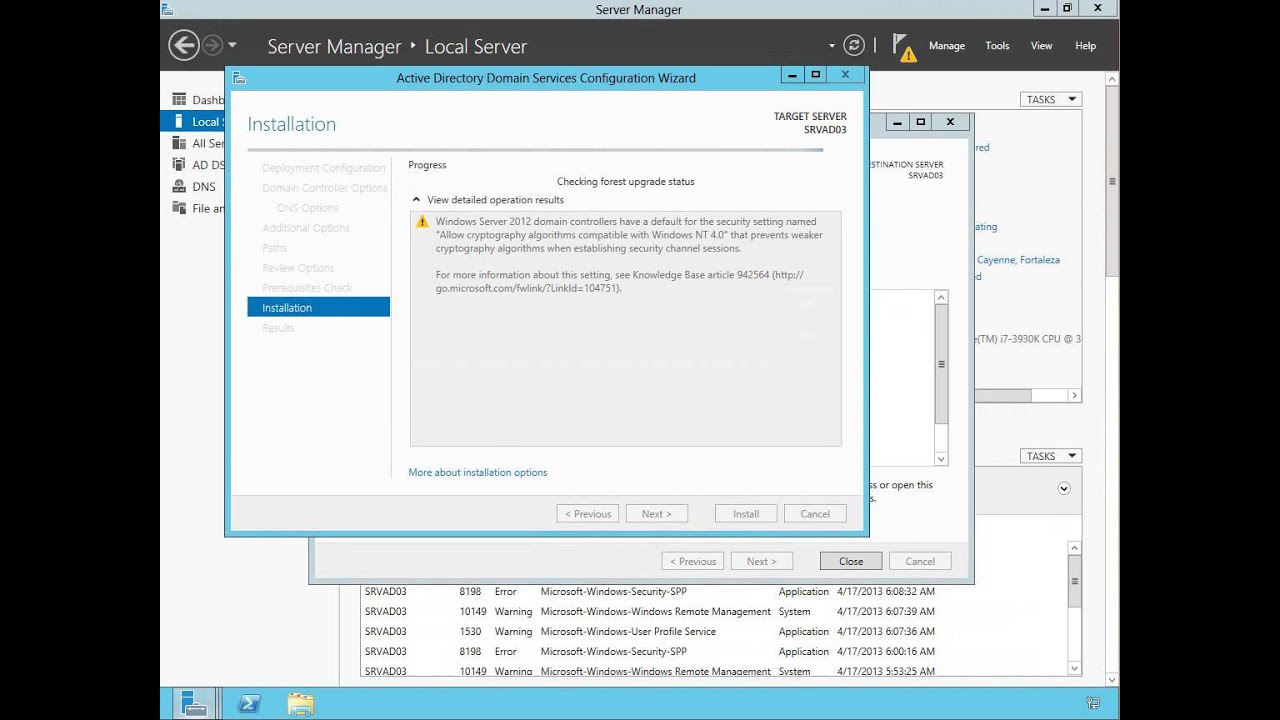Click Previous in the AD DS wizard
1280x720 pixels.
[588, 514]
